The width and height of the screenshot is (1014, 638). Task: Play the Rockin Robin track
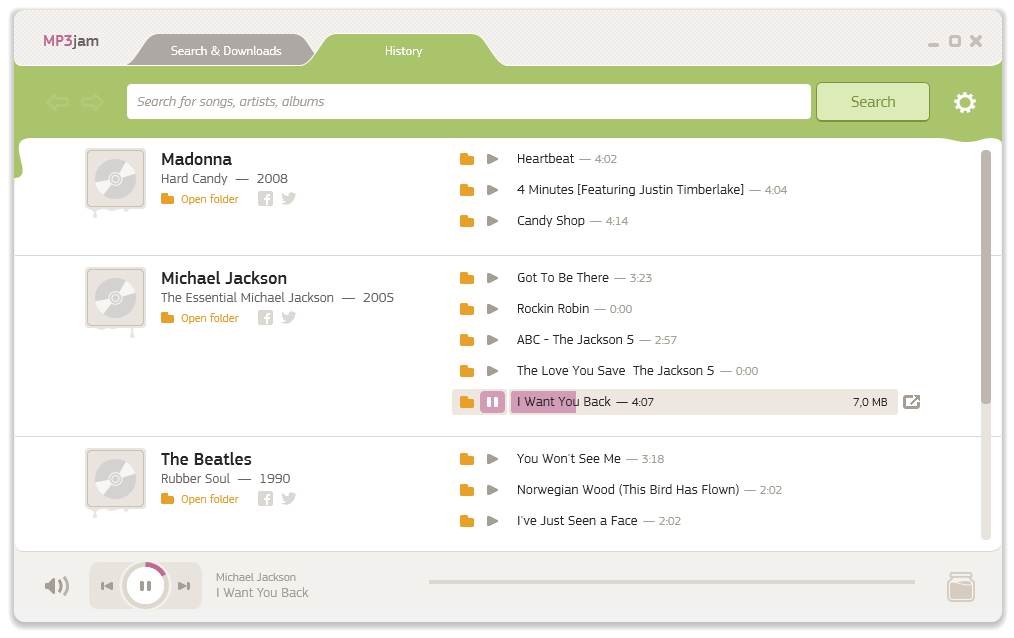[x=493, y=309]
